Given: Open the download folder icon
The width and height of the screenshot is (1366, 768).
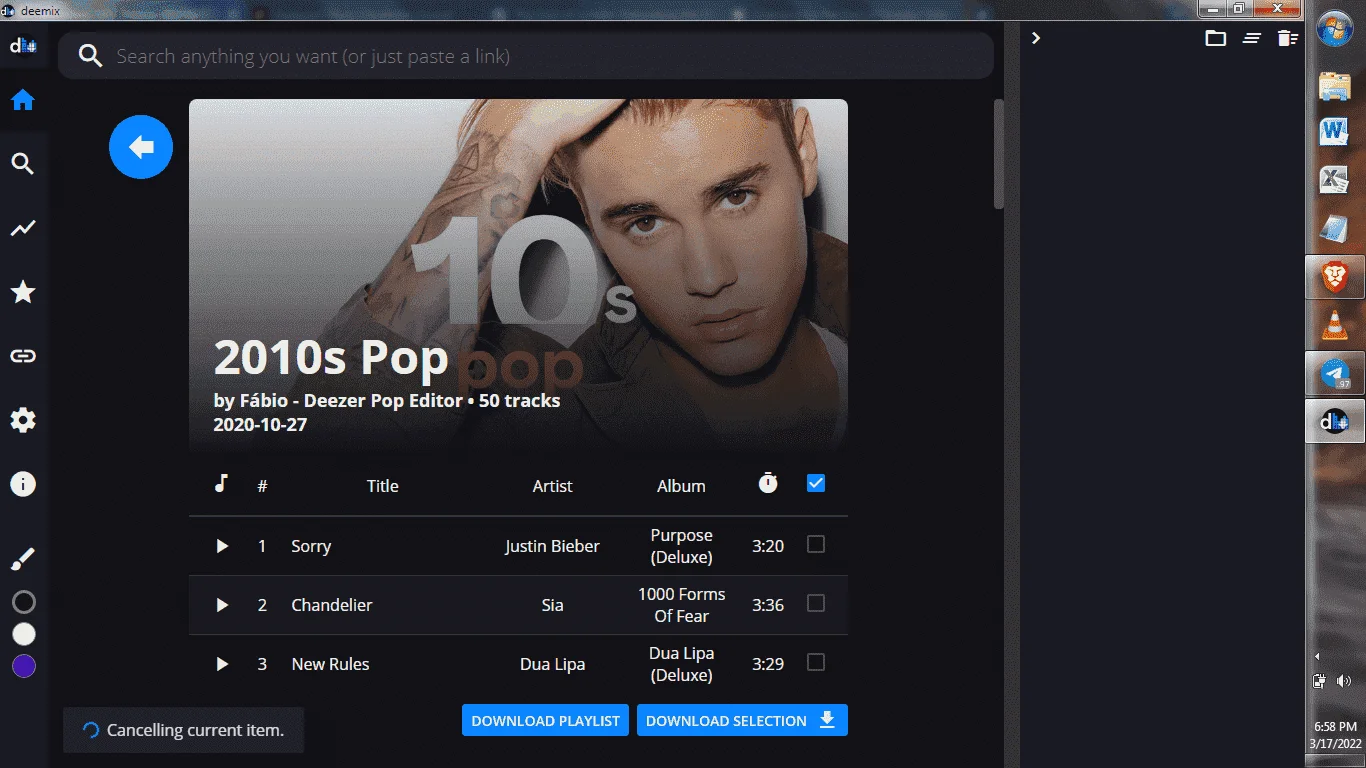Looking at the screenshot, I should click(x=1216, y=38).
